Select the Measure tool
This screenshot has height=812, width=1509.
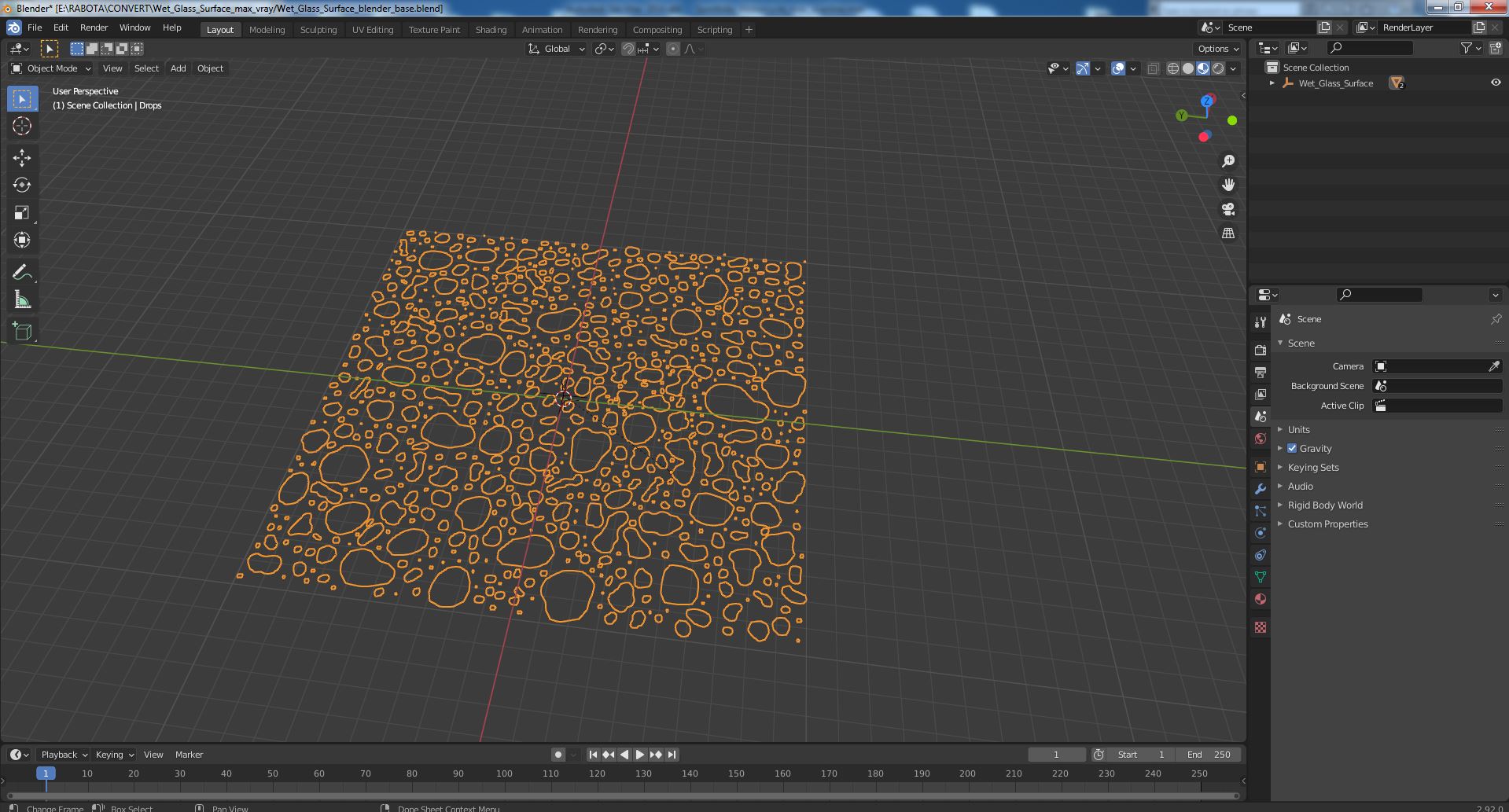pyautogui.click(x=22, y=299)
